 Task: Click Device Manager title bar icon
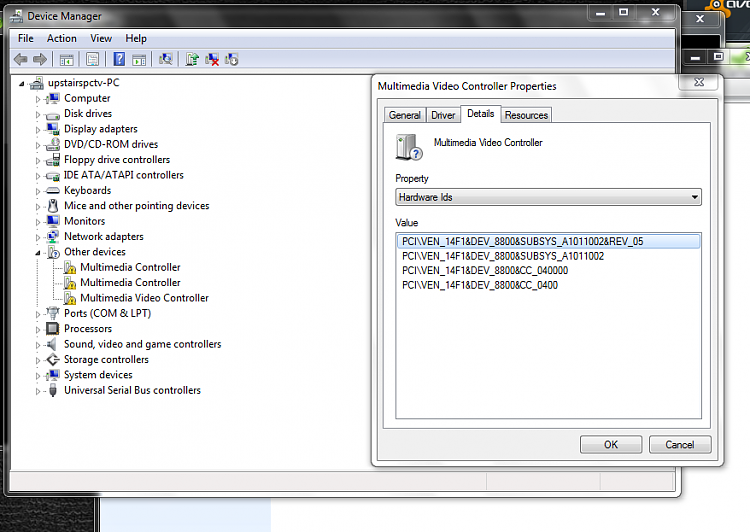coord(17,16)
